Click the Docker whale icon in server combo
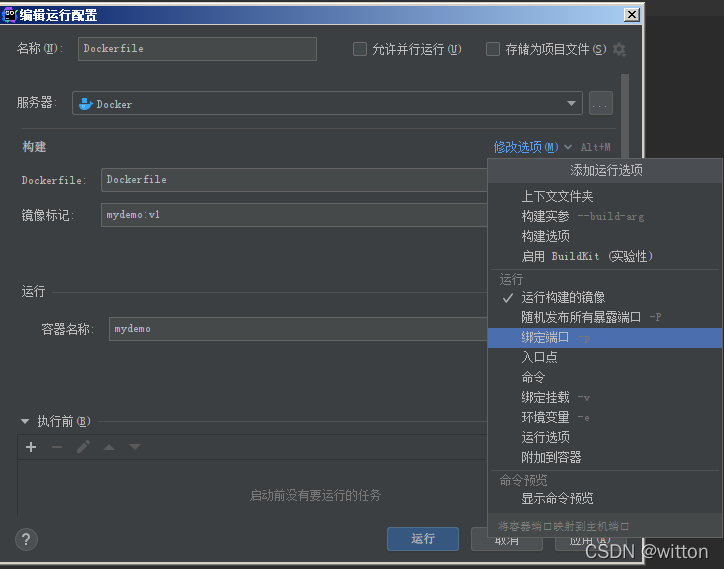Image resolution: width=724 pixels, height=569 pixels. click(x=86, y=103)
